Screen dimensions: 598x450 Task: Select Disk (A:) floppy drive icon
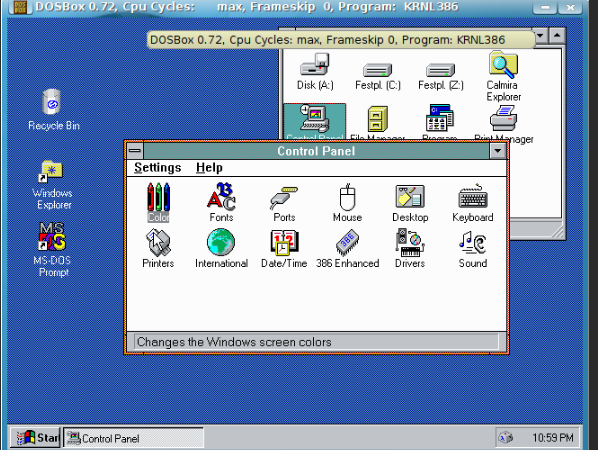[x=315, y=72]
